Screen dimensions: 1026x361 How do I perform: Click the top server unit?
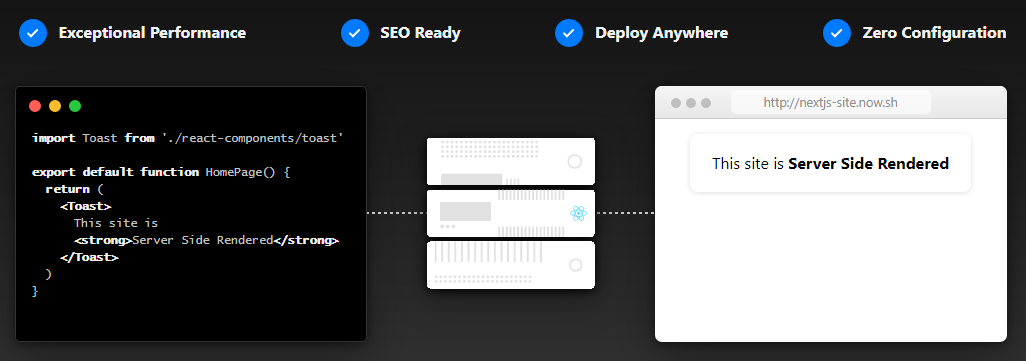(x=510, y=162)
